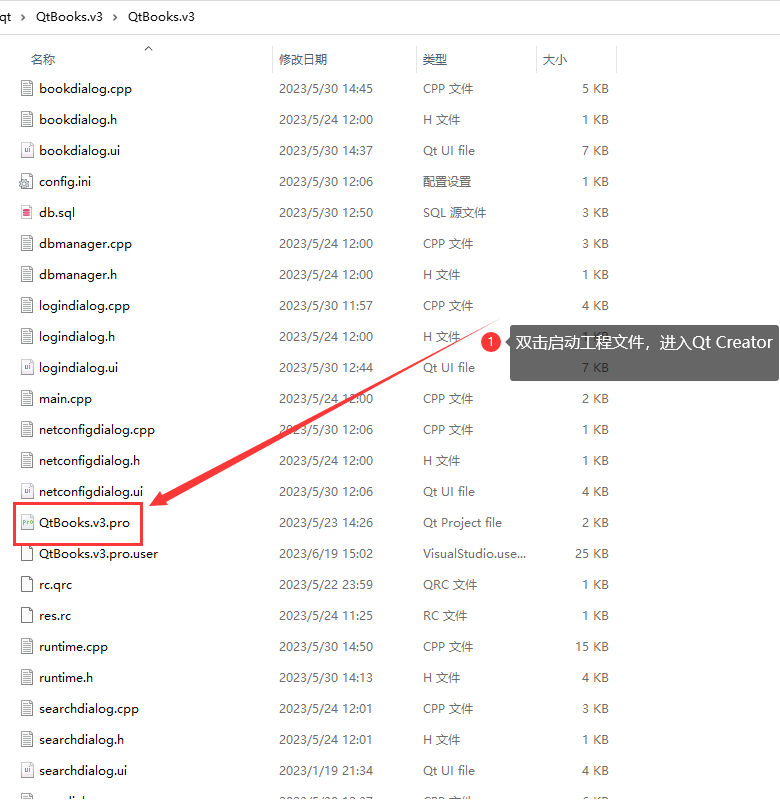The image size is (780, 802).
Task: Expand chevron after qt in breadcrumb
Action: click(x=23, y=17)
